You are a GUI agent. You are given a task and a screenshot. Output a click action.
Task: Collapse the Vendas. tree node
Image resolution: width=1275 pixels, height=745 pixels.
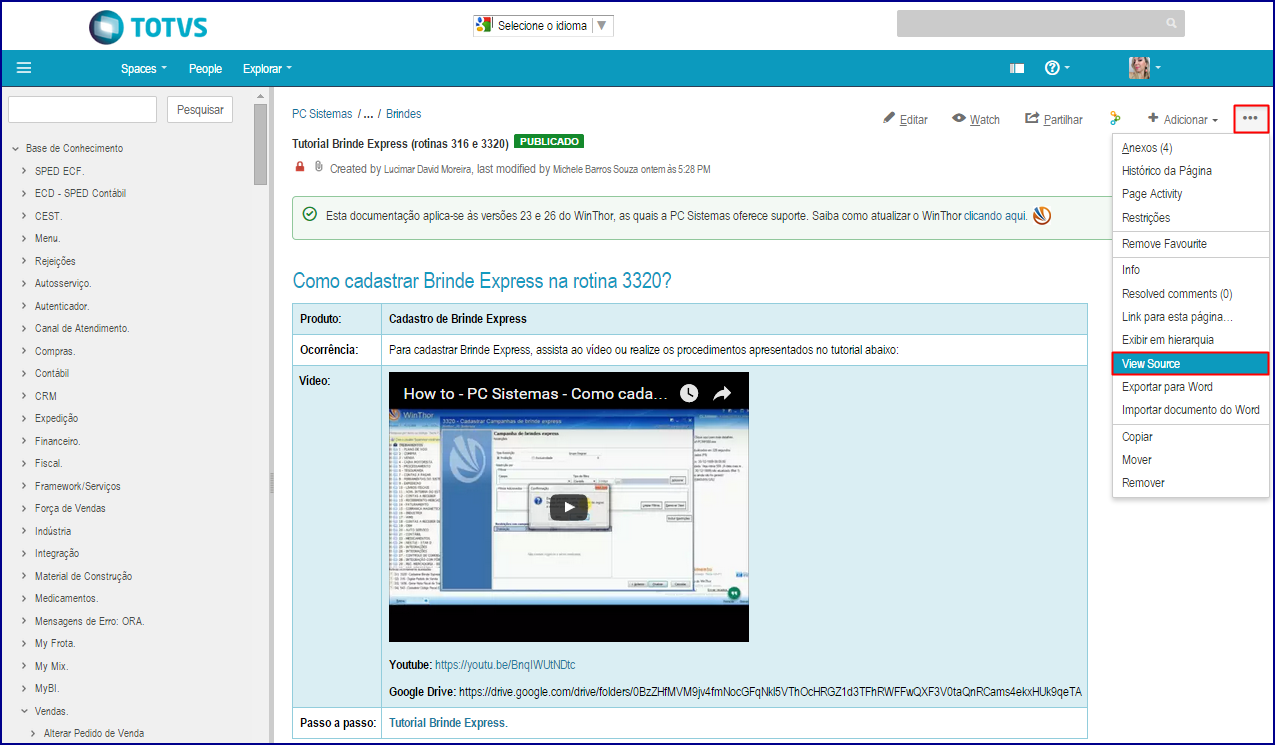24,711
